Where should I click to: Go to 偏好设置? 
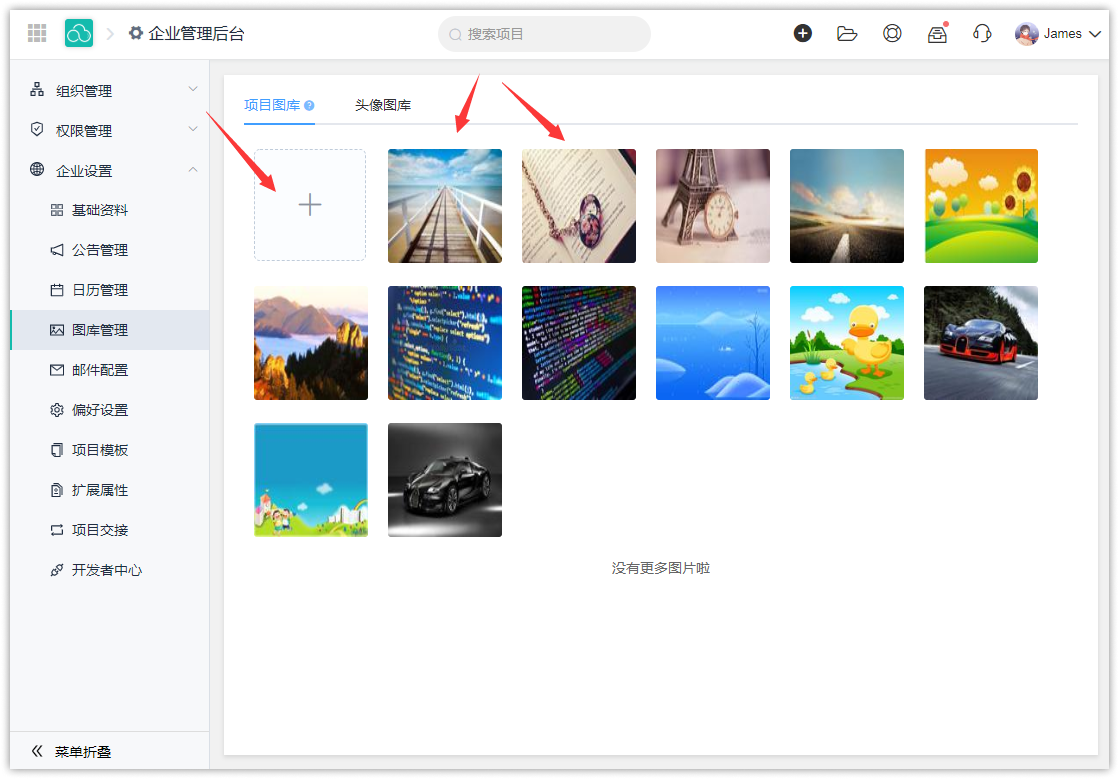click(110, 409)
